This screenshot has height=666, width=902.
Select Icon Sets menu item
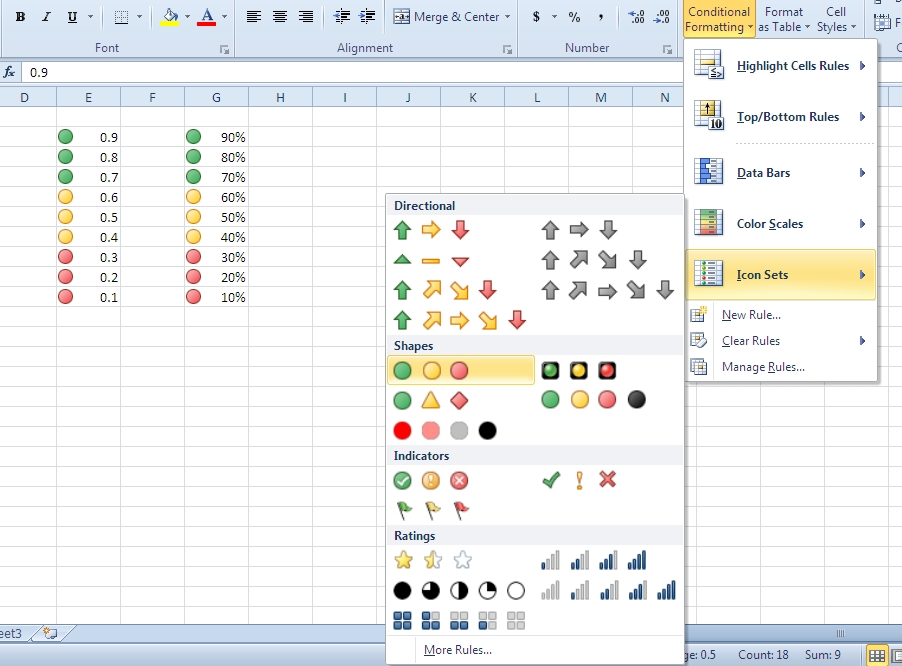pyautogui.click(x=781, y=274)
